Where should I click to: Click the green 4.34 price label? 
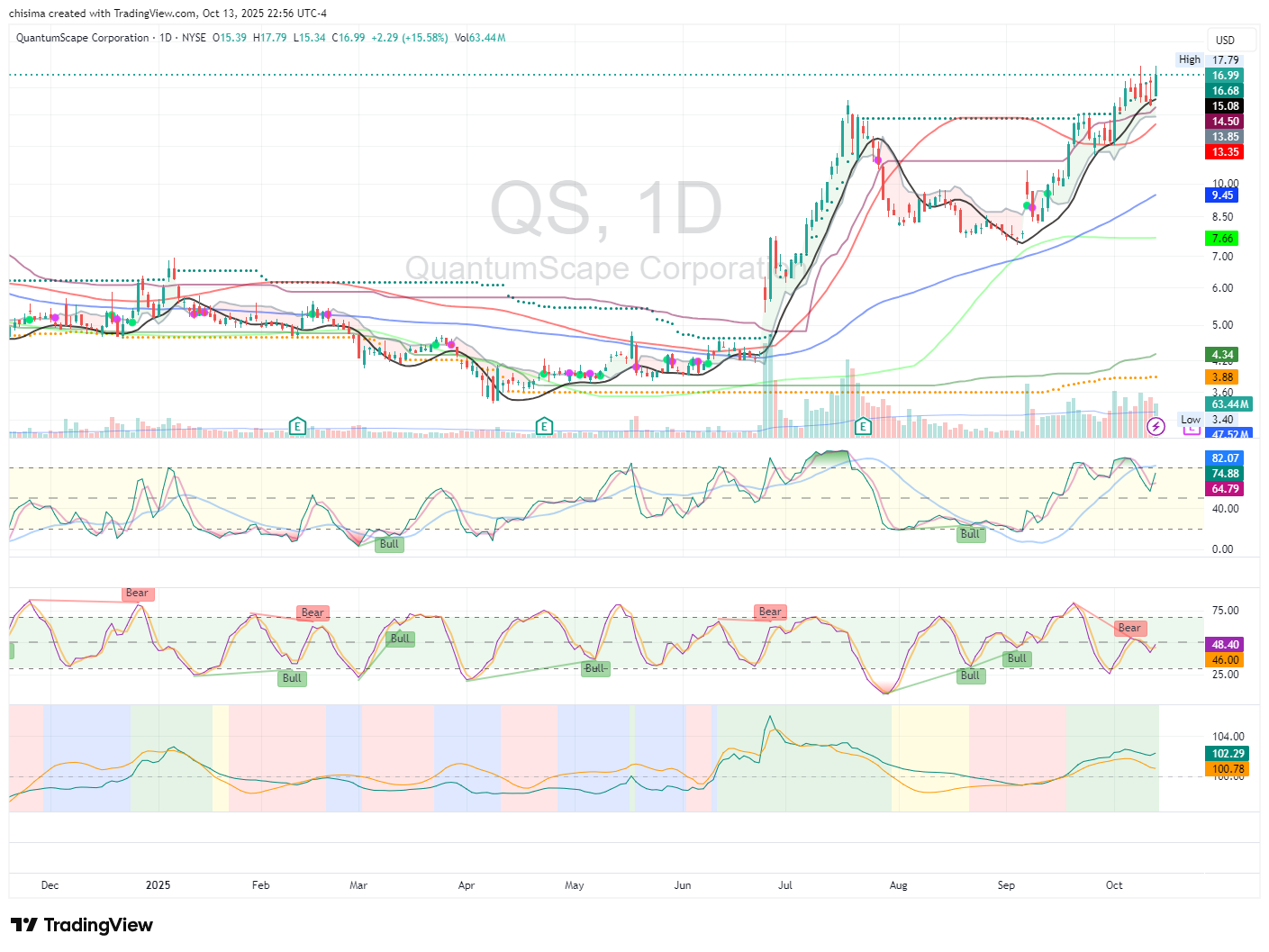pos(1222,355)
